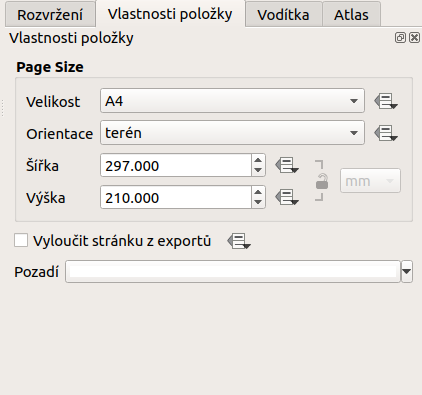This screenshot has width=422, height=395.
Task: Open the Atlas tab
Action: point(351,15)
